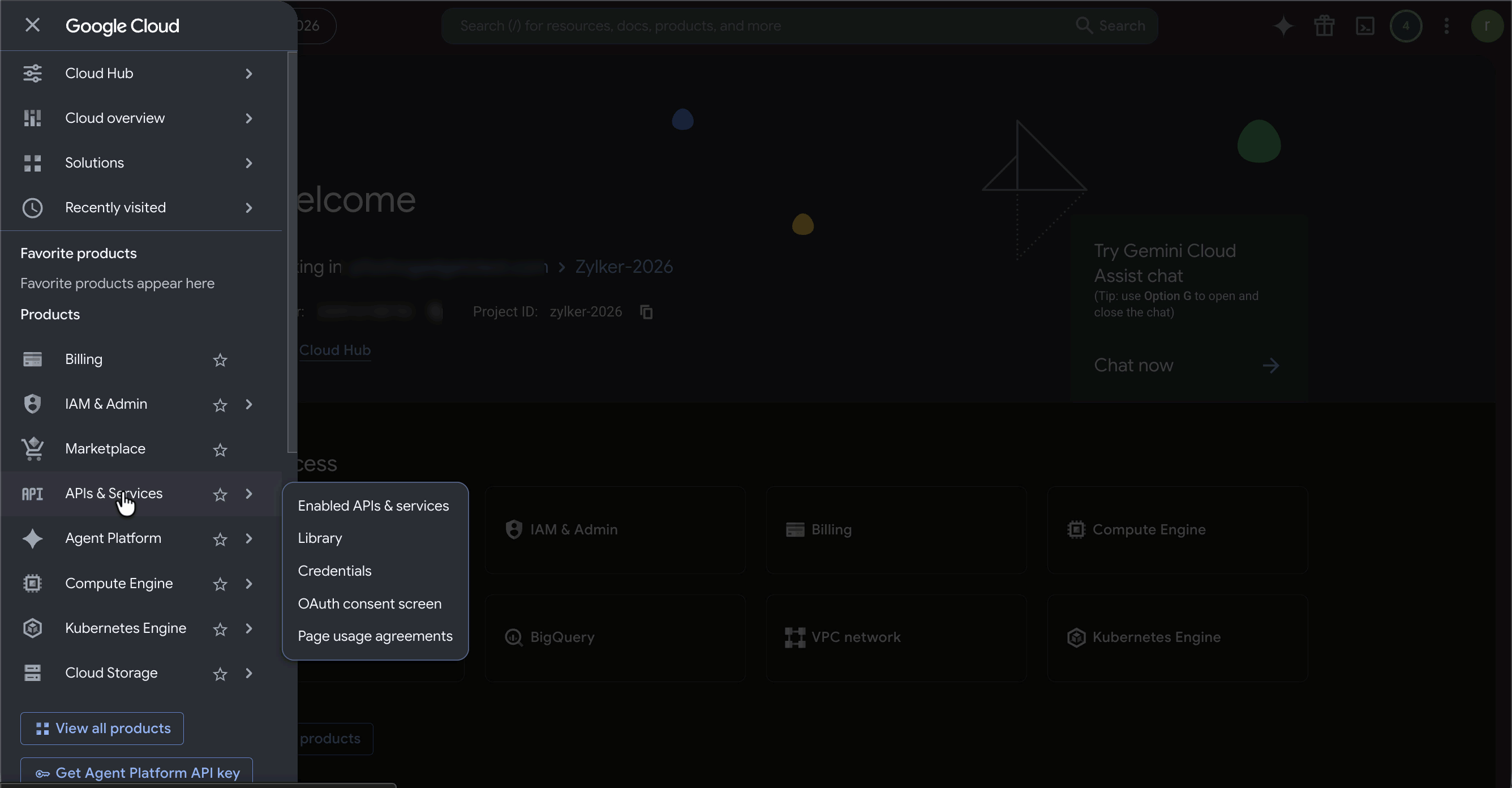This screenshot has height=788, width=1512.
Task: Click the IAM & Admin shield icon in sidebar
Action: coord(32,404)
